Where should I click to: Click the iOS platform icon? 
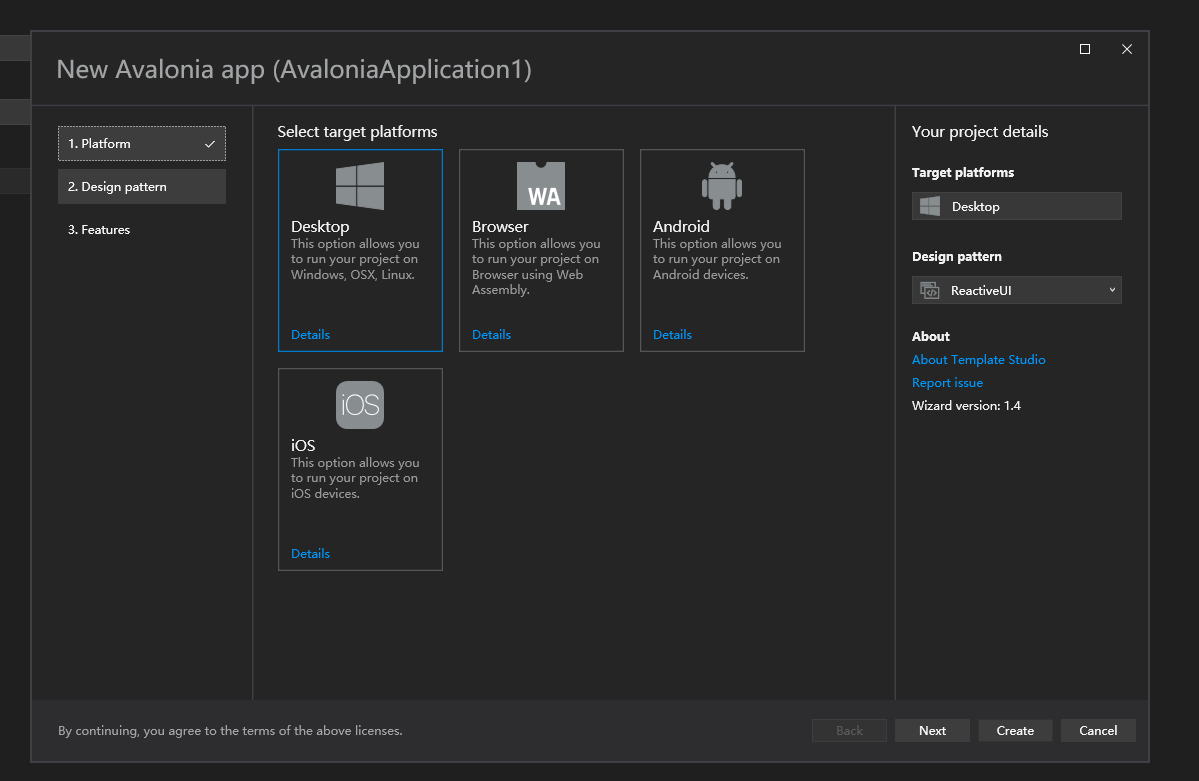click(x=360, y=405)
